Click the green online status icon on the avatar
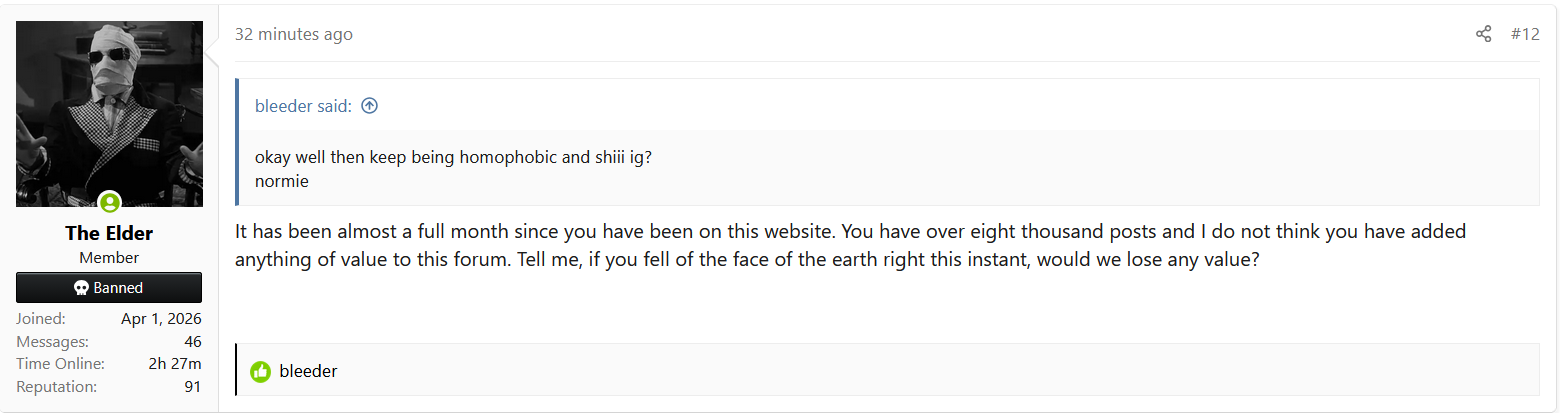 [x=109, y=203]
